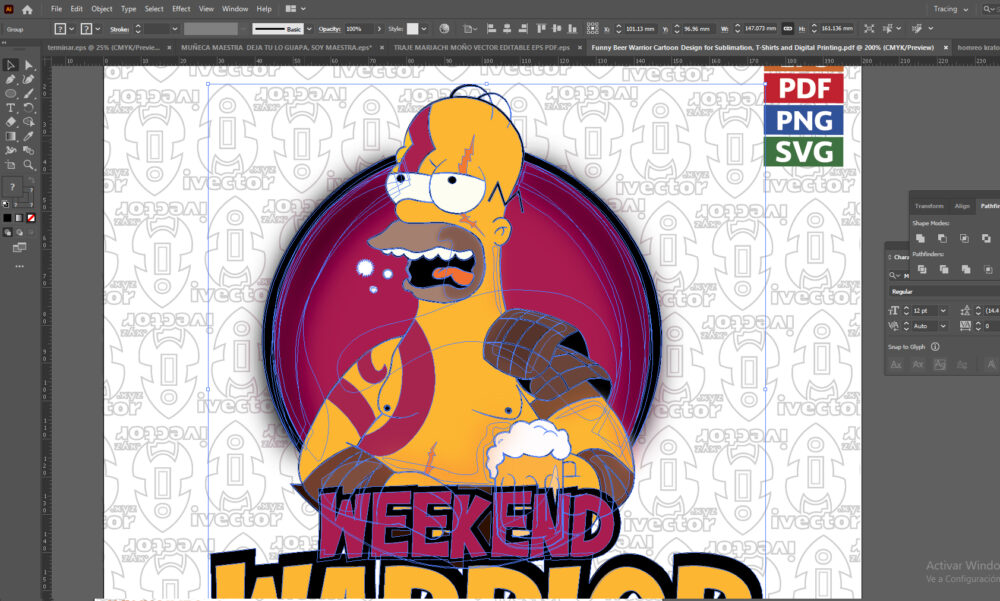Expand the opacity options arrow
1000x601 pixels.
click(x=379, y=29)
